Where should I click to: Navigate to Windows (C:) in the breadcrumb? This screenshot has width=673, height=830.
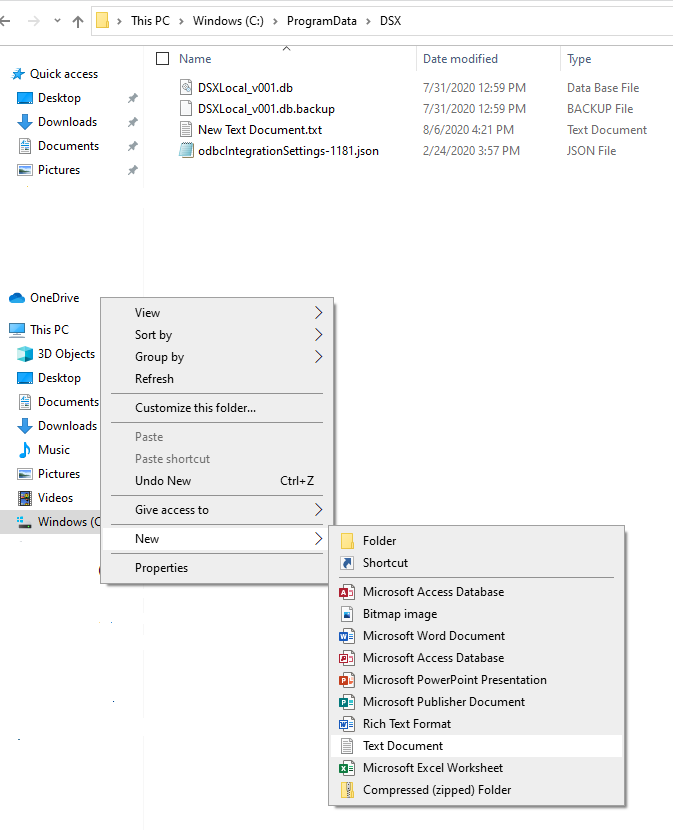click(228, 21)
